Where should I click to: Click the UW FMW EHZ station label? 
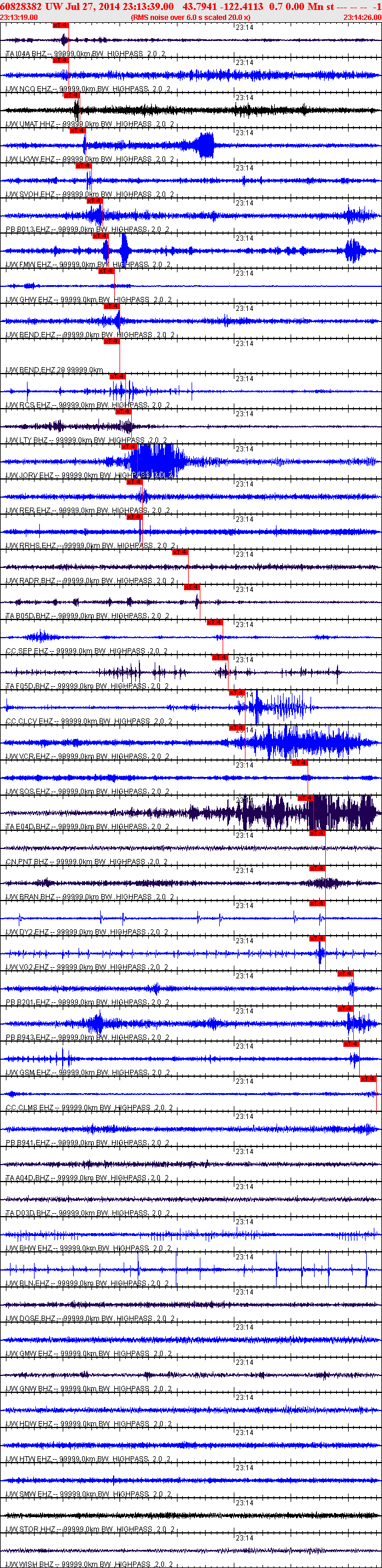[88, 265]
